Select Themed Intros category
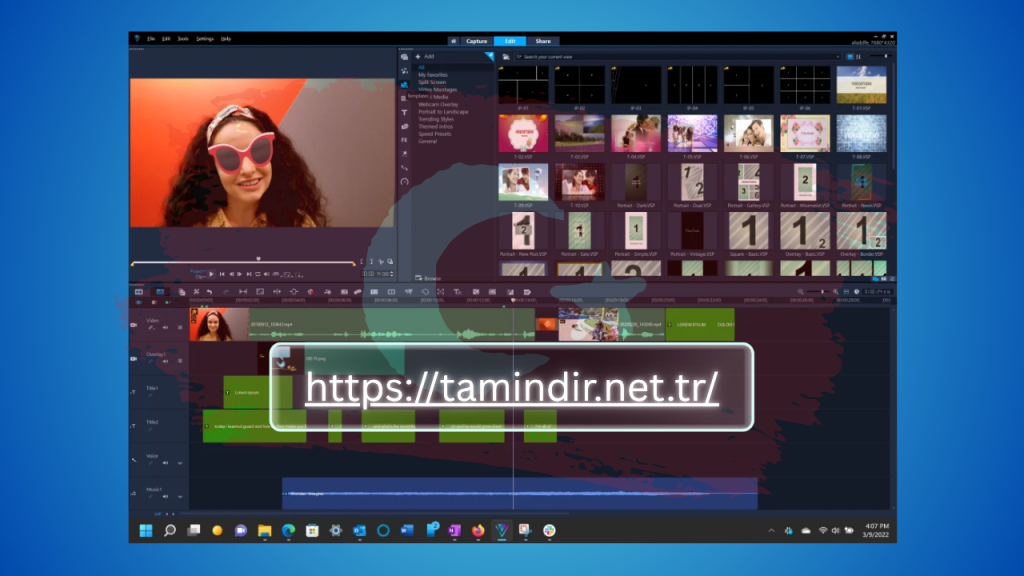This screenshot has height=576, width=1024. [x=435, y=126]
